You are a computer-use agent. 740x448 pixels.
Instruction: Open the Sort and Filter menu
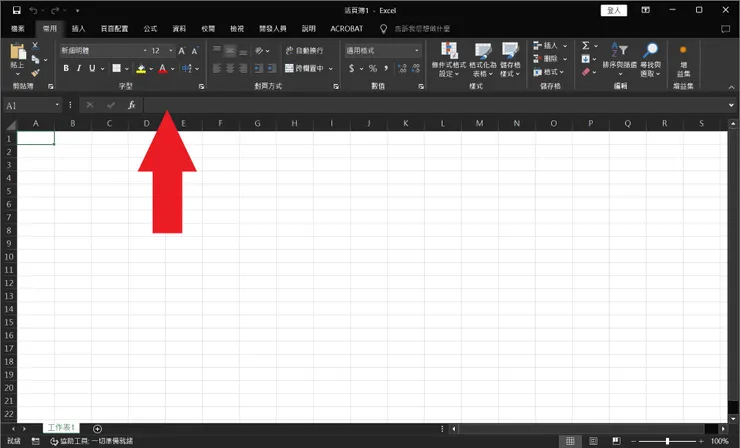(x=620, y=59)
